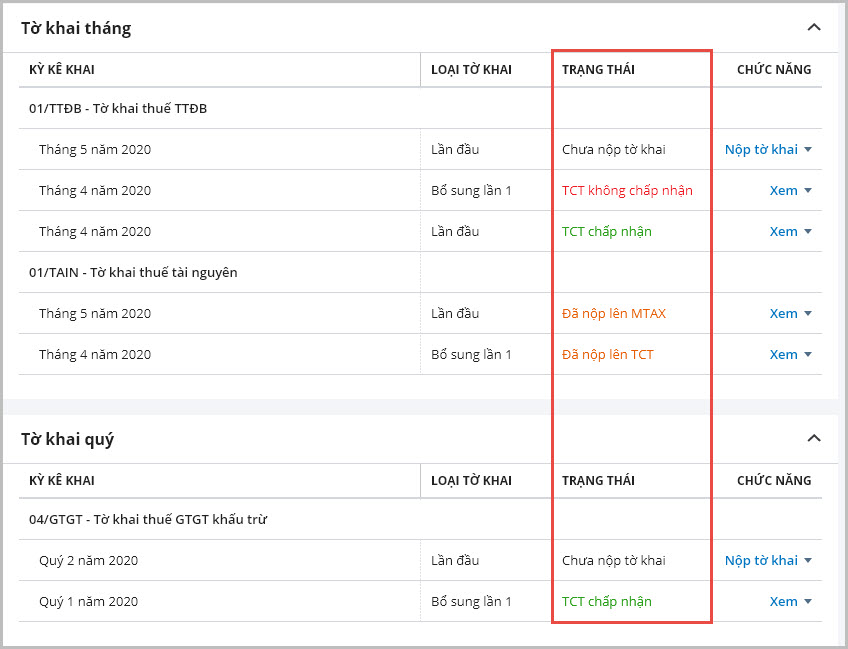Click Xem for the Đã nộp lên MTAX row
The height and width of the screenshot is (649, 848).
783,314
